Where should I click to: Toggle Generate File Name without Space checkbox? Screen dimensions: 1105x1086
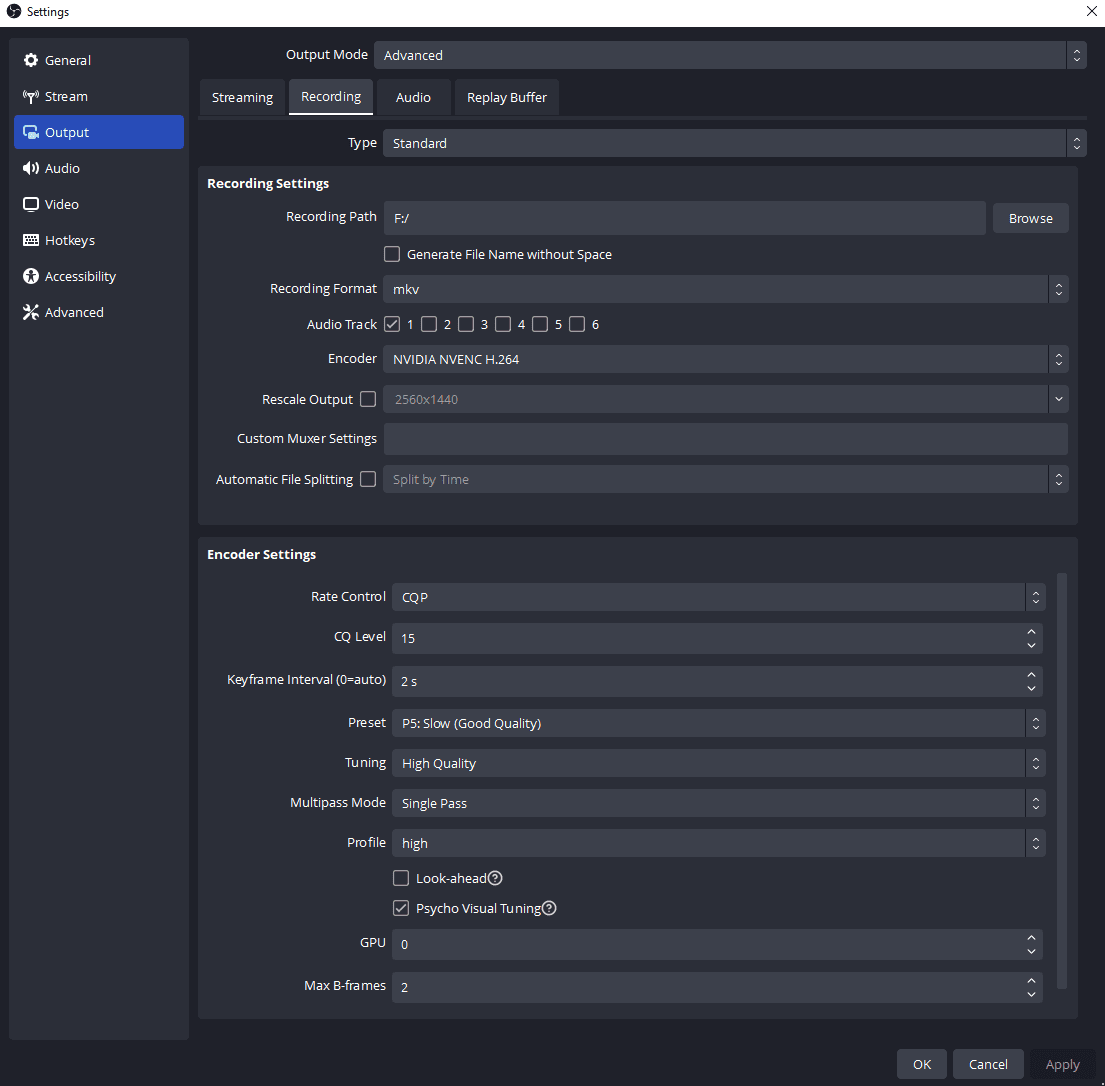[x=392, y=254]
